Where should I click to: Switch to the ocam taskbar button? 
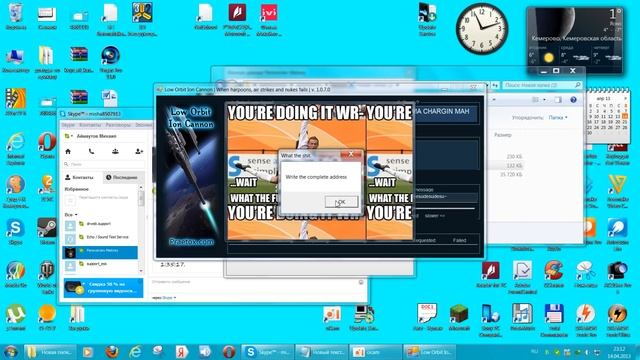(375, 352)
